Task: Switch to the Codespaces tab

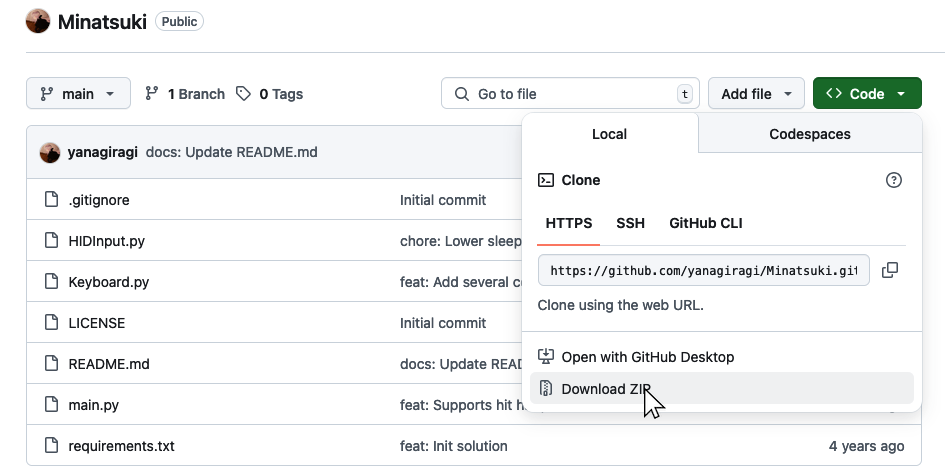Action: [810, 134]
